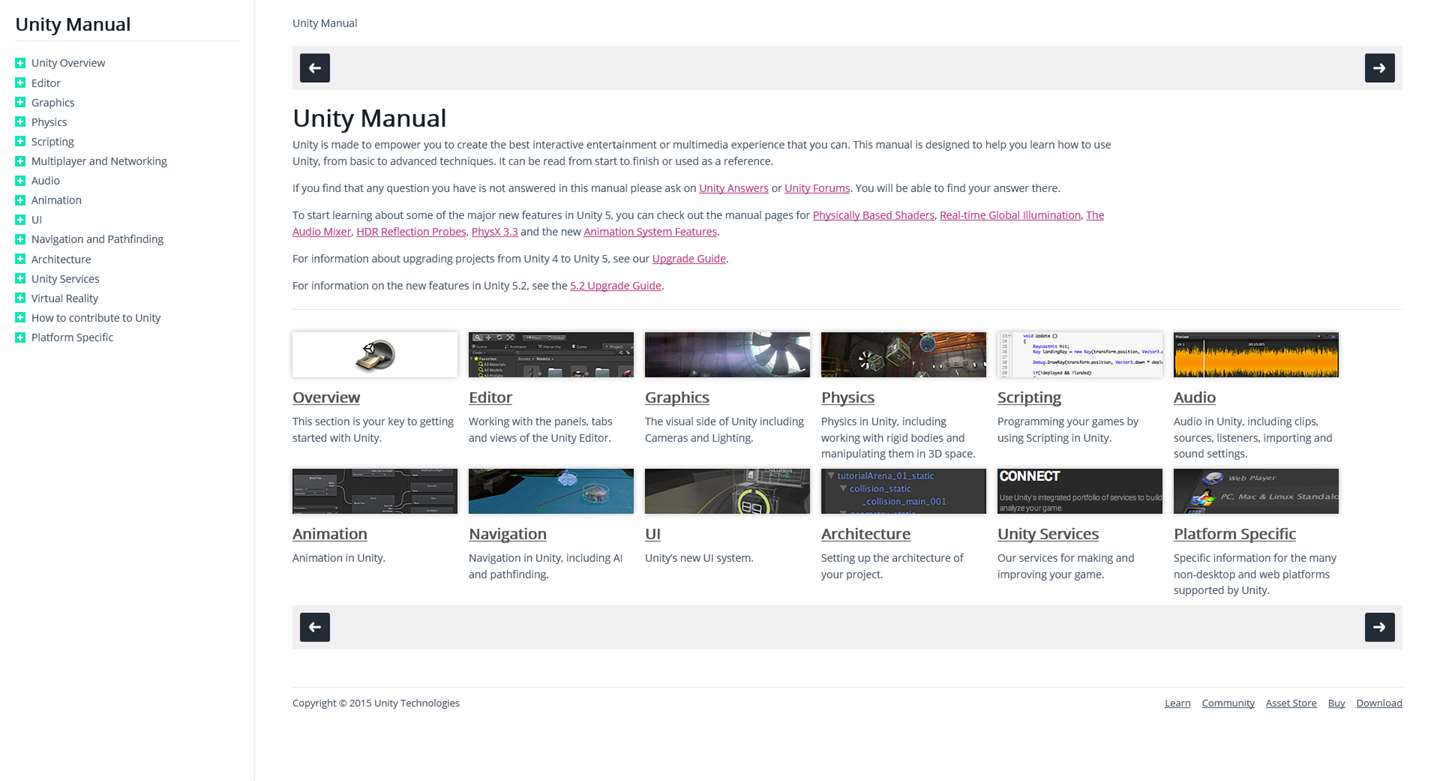Click the Overview section thumbnail image
1440x781 pixels.
375,355
